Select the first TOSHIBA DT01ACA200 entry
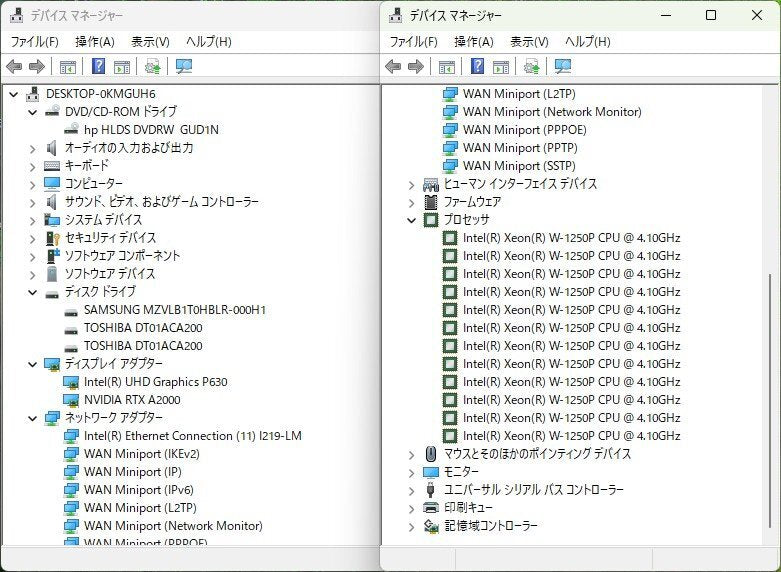This screenshot has height=572, width=781. pyautogui.click(x=143, y=328)
